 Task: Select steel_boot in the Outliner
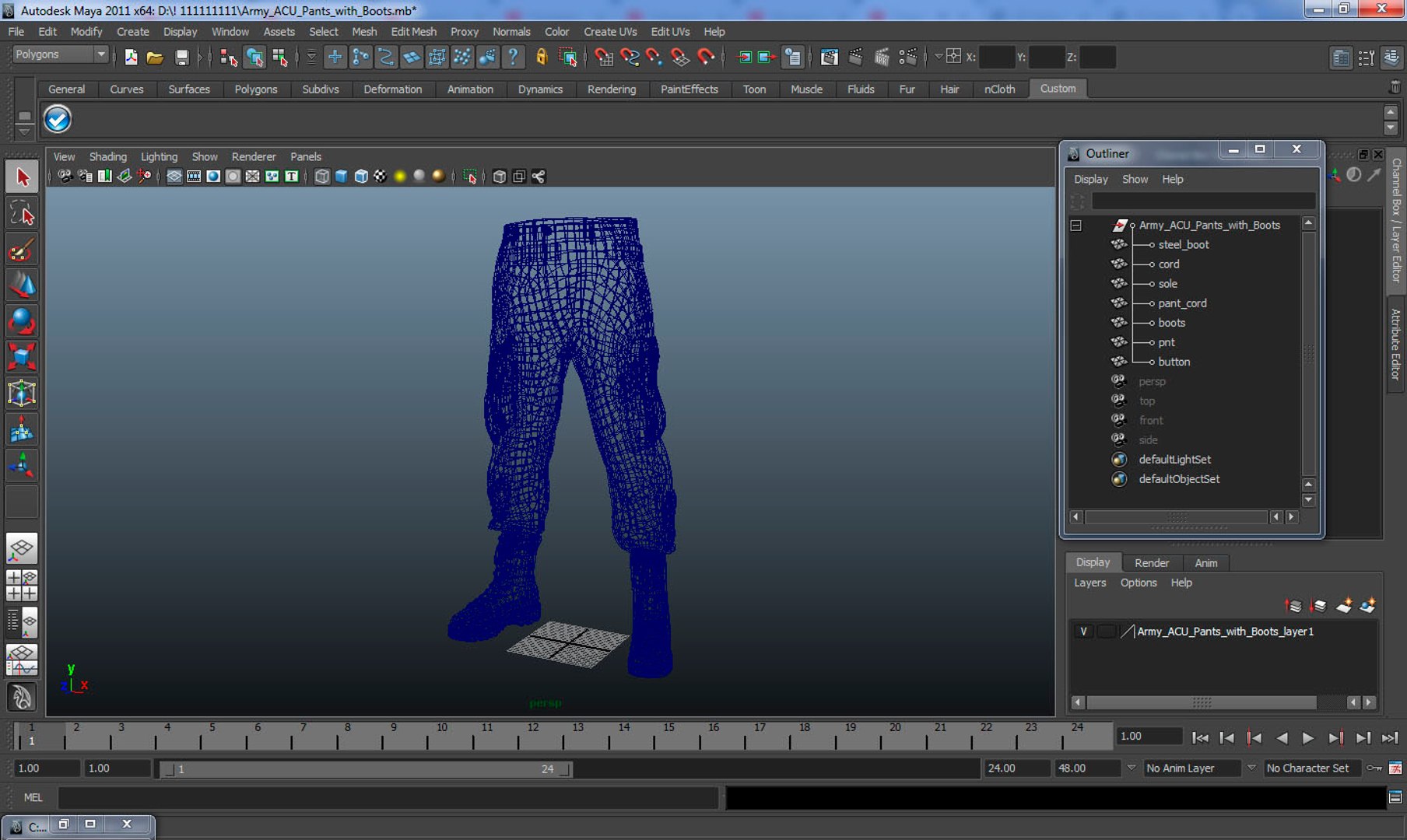click(x=1183, y=245)
